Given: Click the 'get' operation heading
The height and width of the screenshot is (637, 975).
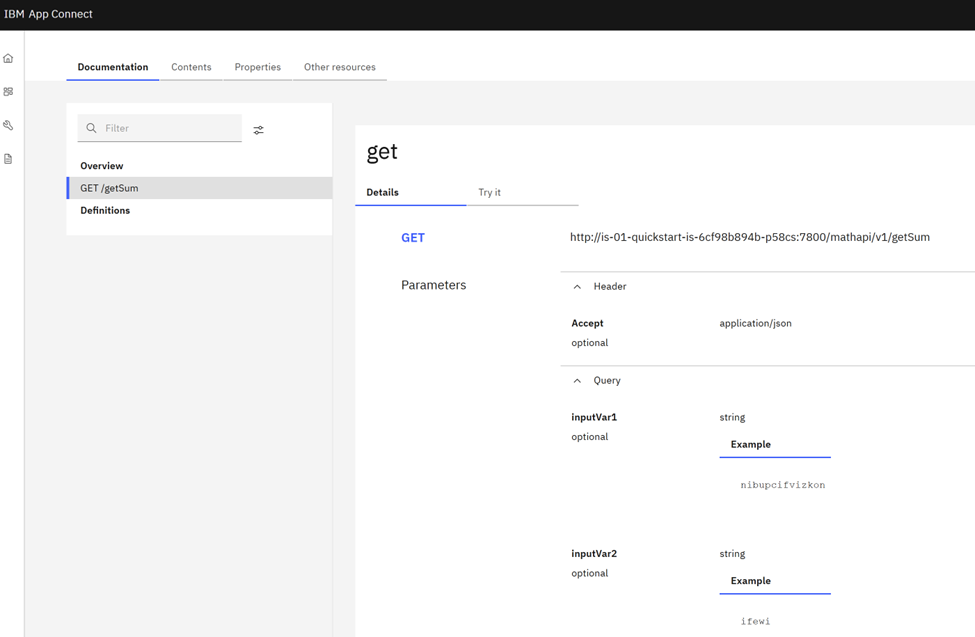Looking at the screenshot, I should click(x=382, y=152).
